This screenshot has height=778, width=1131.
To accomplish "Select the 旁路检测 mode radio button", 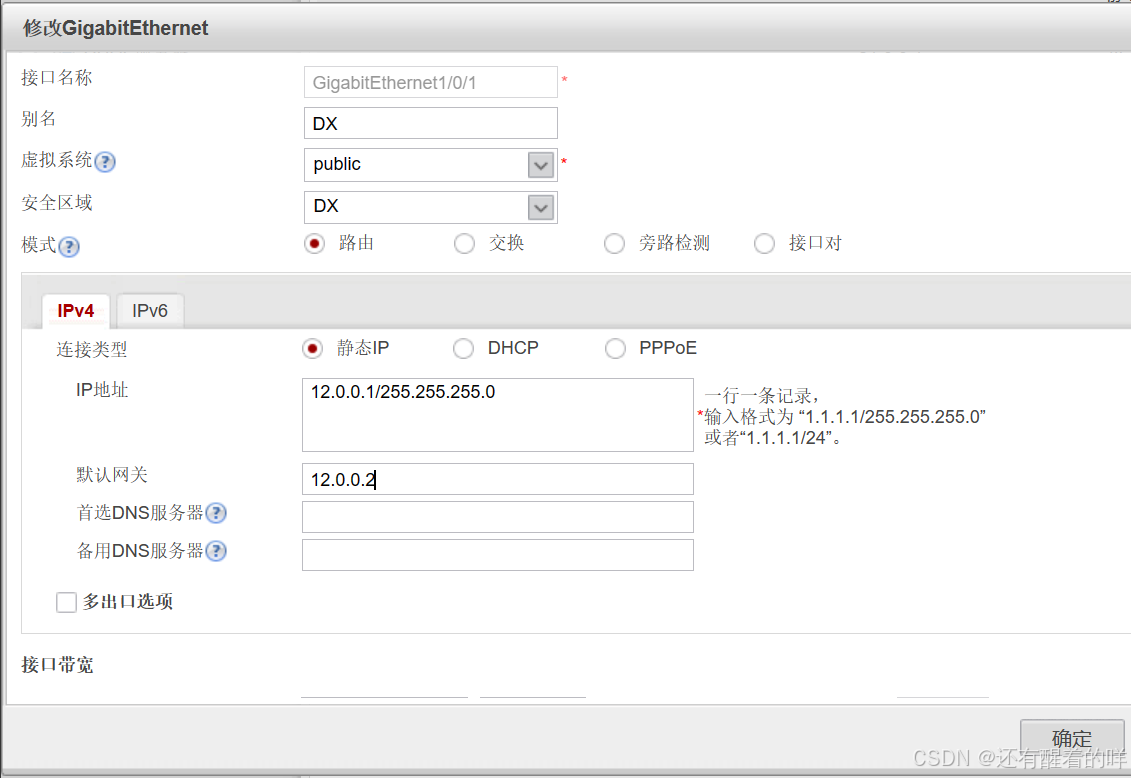I will [615, 244].
